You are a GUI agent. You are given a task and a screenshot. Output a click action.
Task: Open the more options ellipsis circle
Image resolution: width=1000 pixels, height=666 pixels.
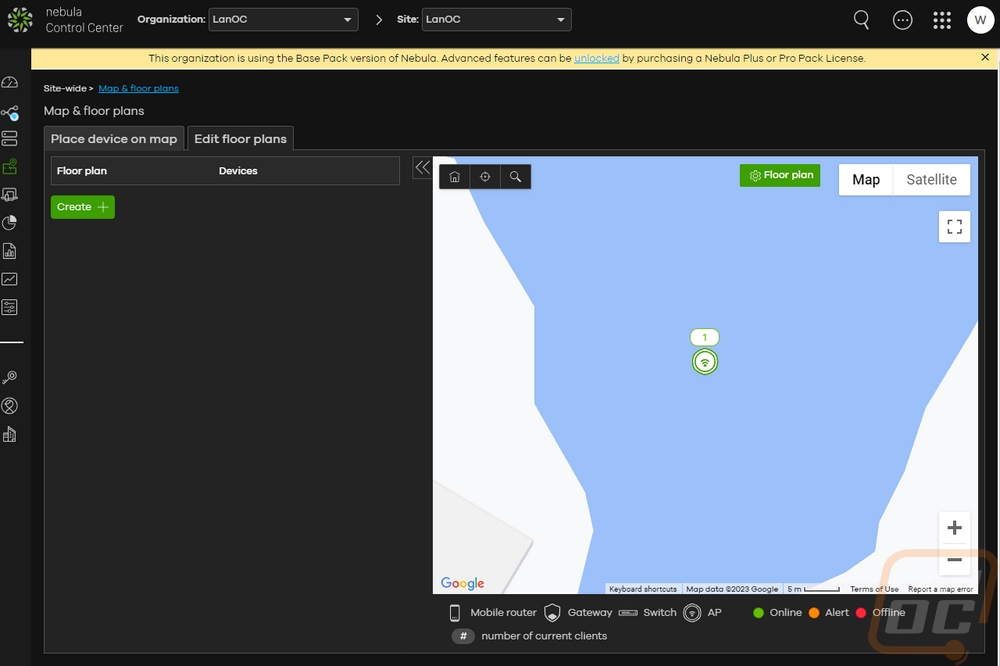pos(902,20)
